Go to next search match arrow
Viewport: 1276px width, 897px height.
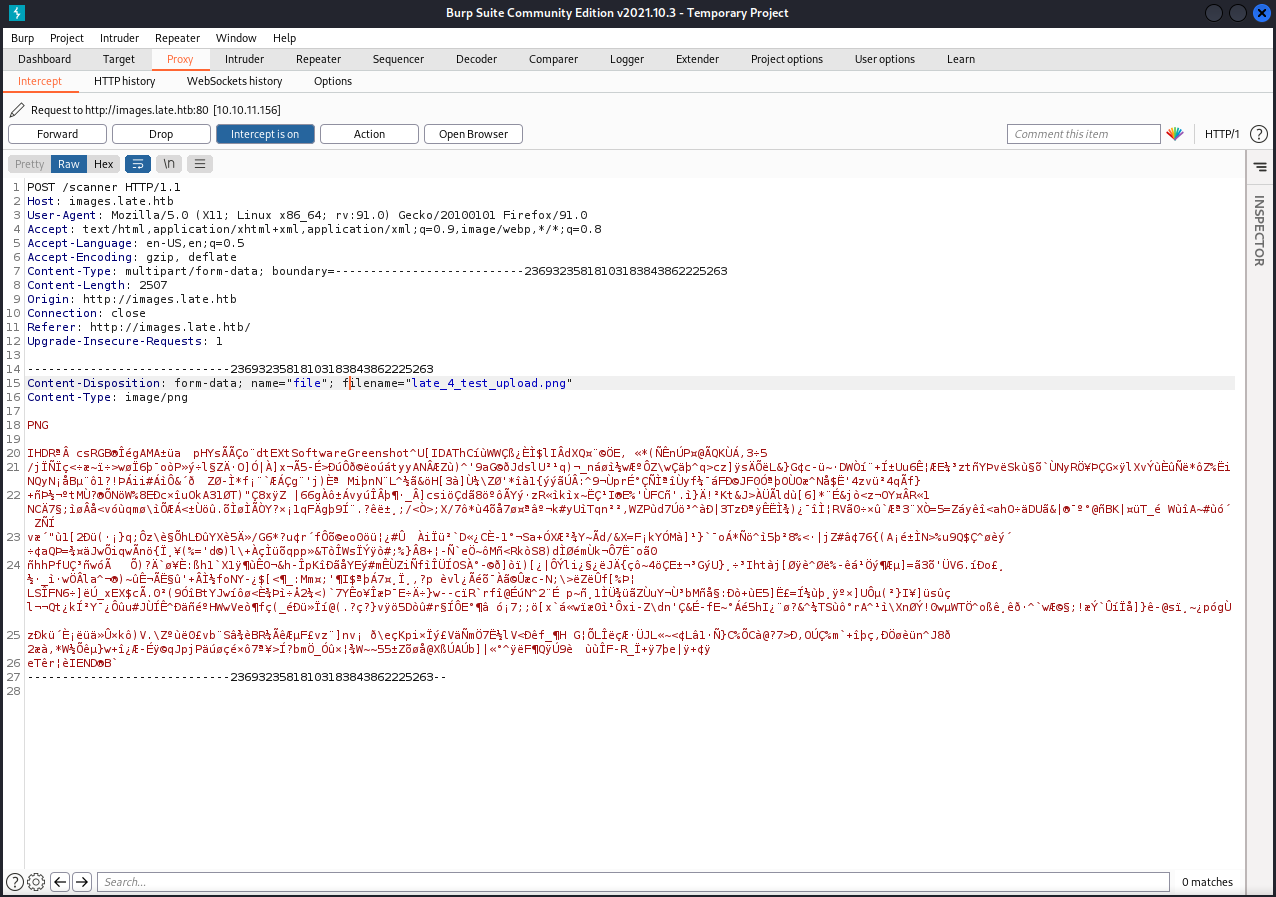[x=82, y=881]
